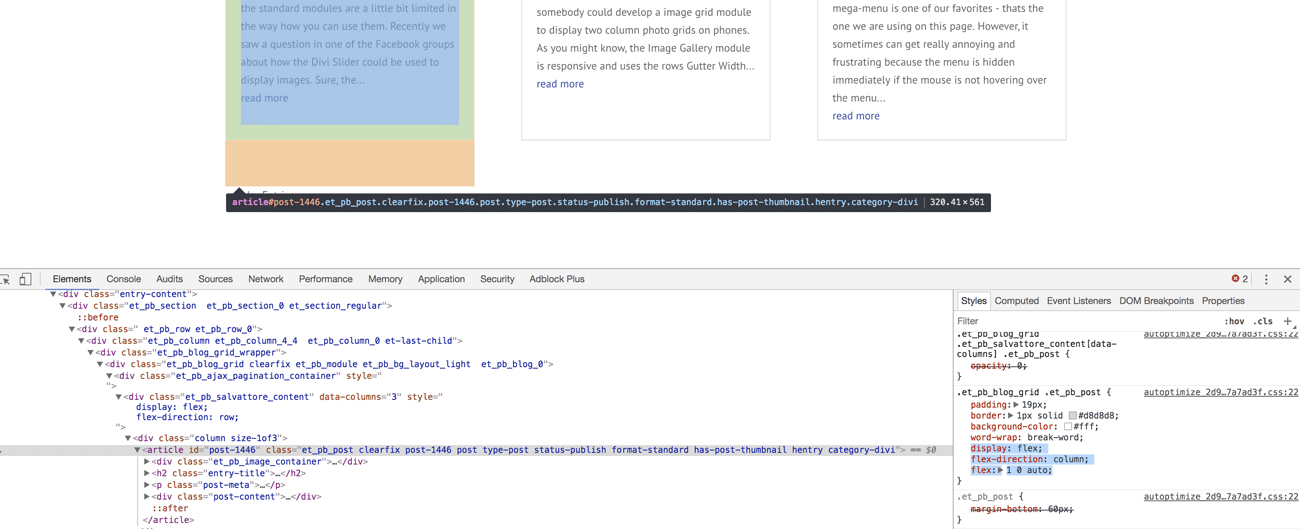The width and height of the screenshot is (1300, 529).
Task: Close the DevTools panel
Action: pos(1288,280)
